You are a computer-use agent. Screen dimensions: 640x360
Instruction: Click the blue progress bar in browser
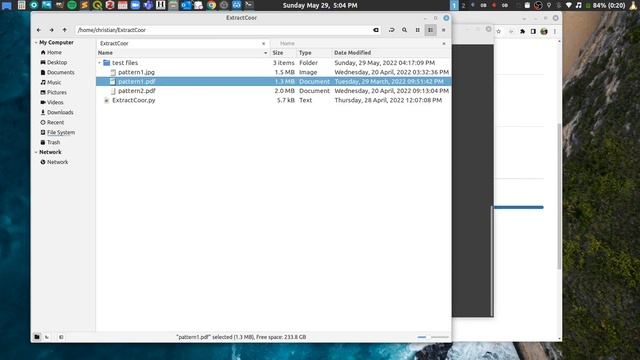point(519,207)
